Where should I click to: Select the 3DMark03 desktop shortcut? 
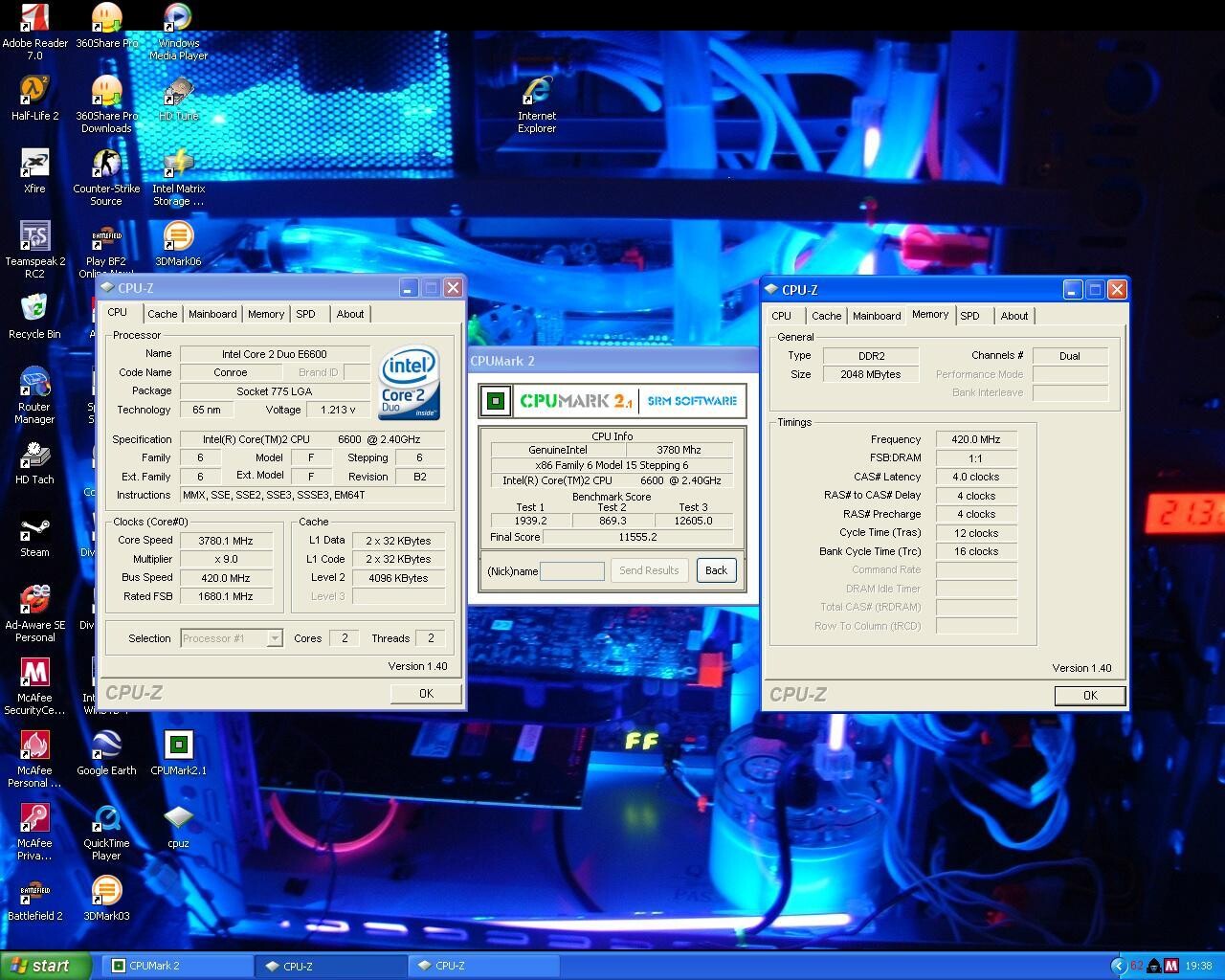click(x=106, y=899)
